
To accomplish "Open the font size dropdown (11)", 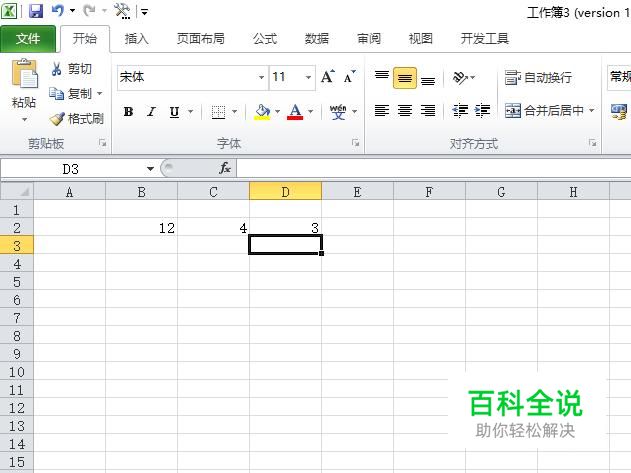I will (x=308, y=77).
